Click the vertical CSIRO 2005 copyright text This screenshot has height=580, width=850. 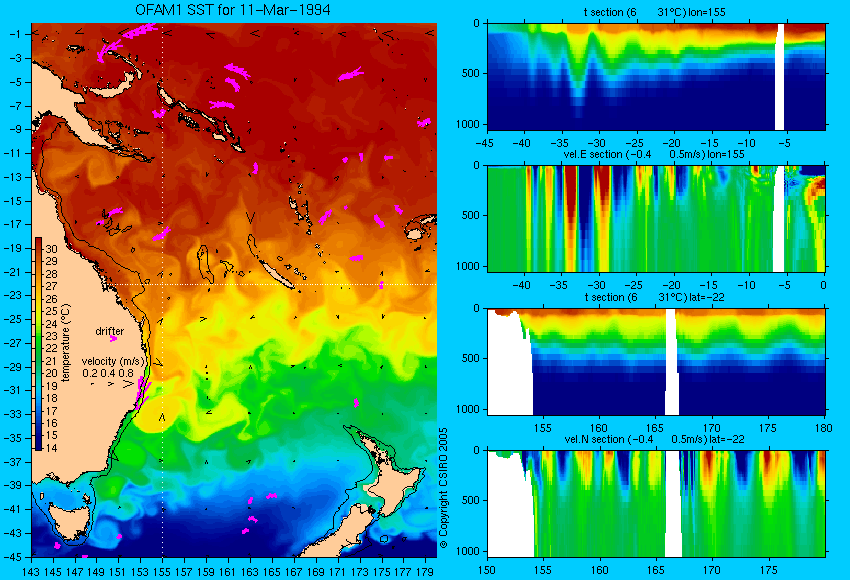pyautogui.click(x=443, y=488)
